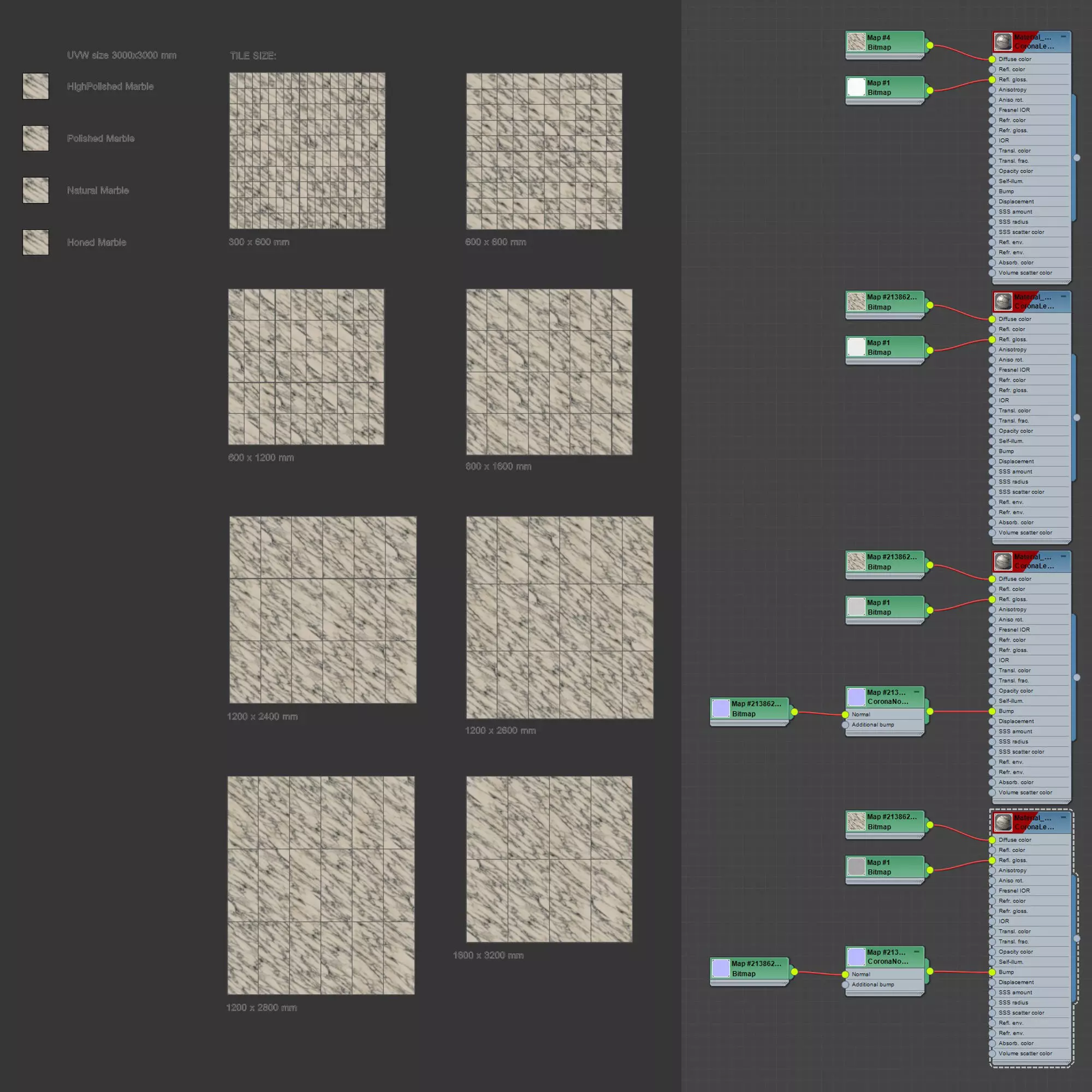1092x1092 pixels.
Task: Click Displacement socket on topmost material node
Action: click(x=992, y=202)
